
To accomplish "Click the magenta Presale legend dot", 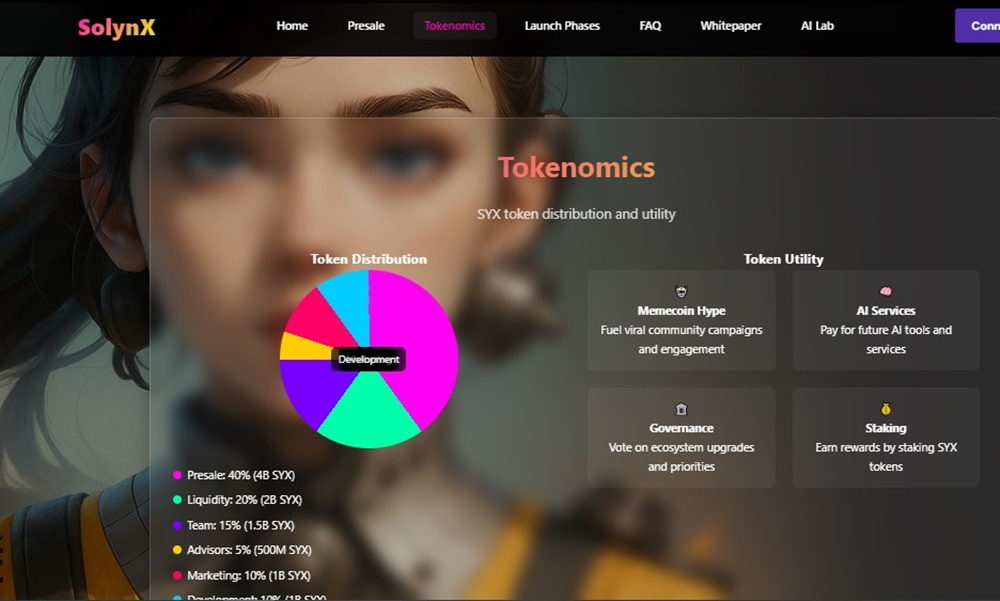I will (177, 475).
